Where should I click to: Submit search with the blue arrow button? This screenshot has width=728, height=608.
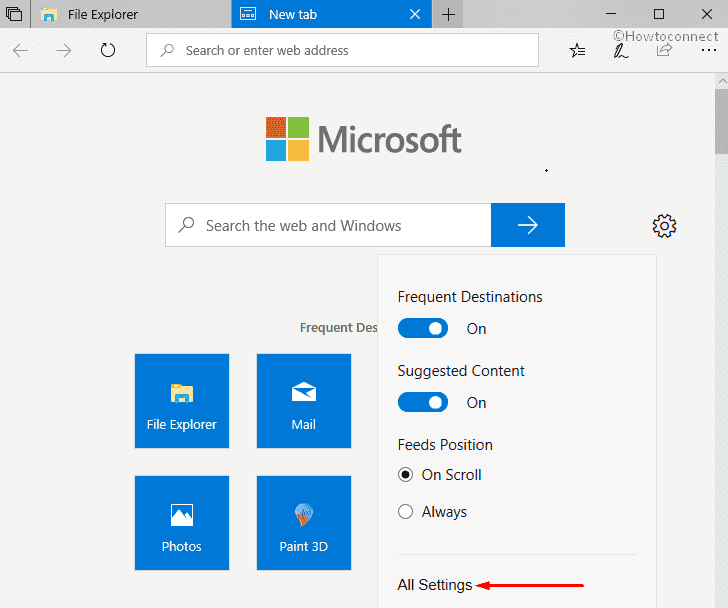click(x=528, y=225)
